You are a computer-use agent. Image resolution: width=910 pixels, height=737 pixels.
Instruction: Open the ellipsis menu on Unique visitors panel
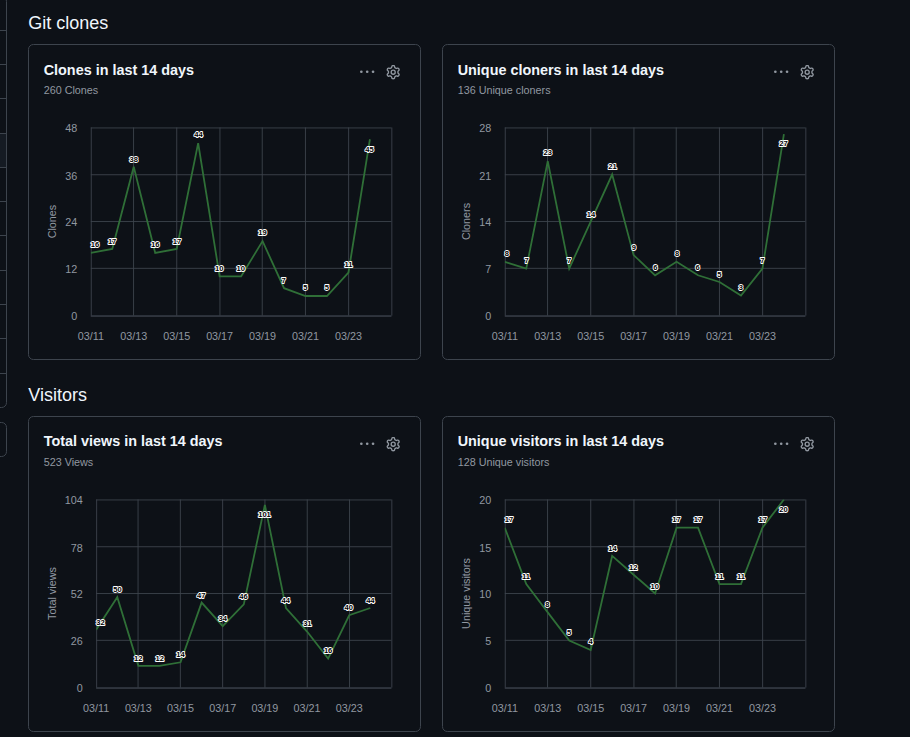pos(781,443)
